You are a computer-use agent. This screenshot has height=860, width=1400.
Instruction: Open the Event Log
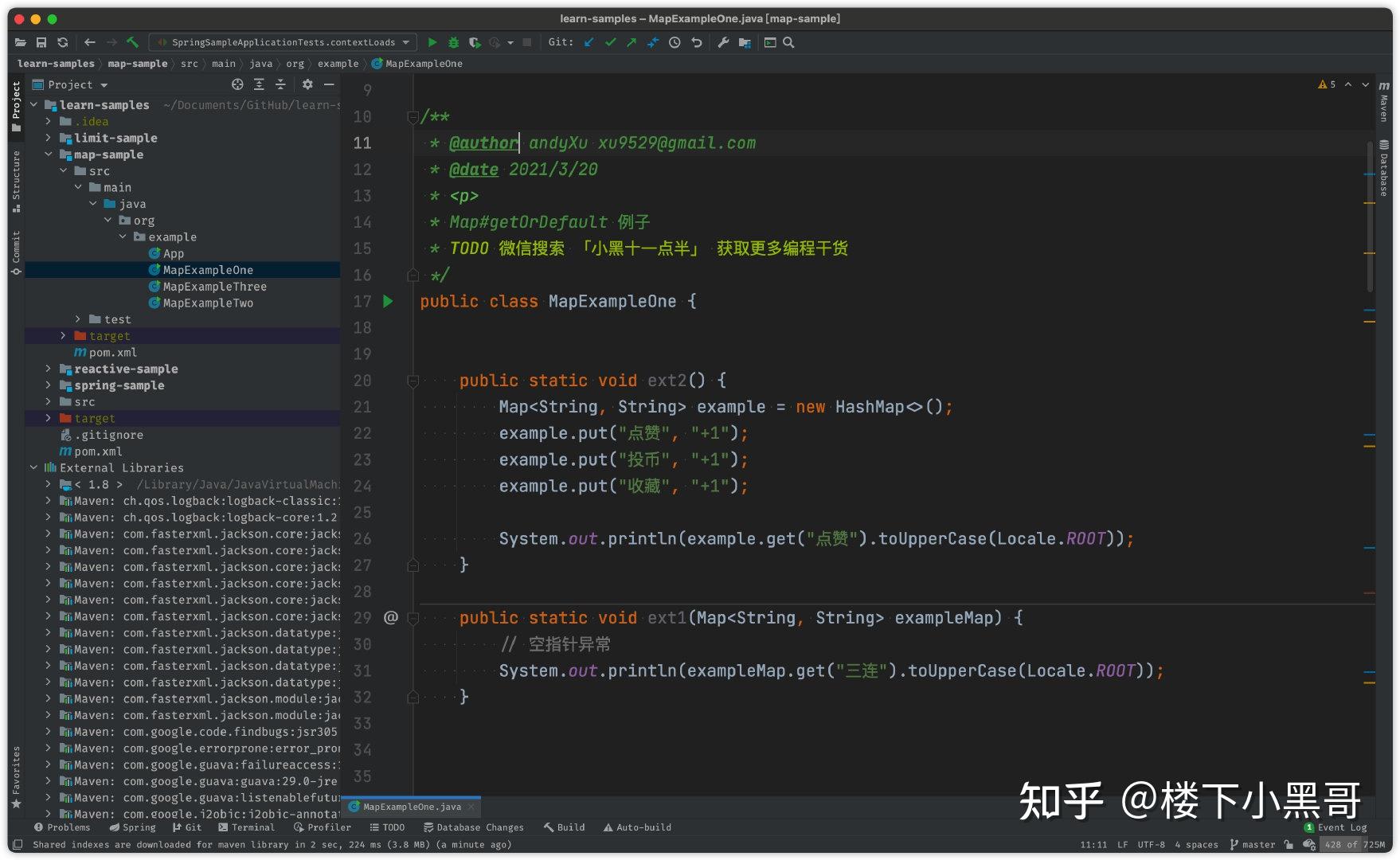point(1335,827)
